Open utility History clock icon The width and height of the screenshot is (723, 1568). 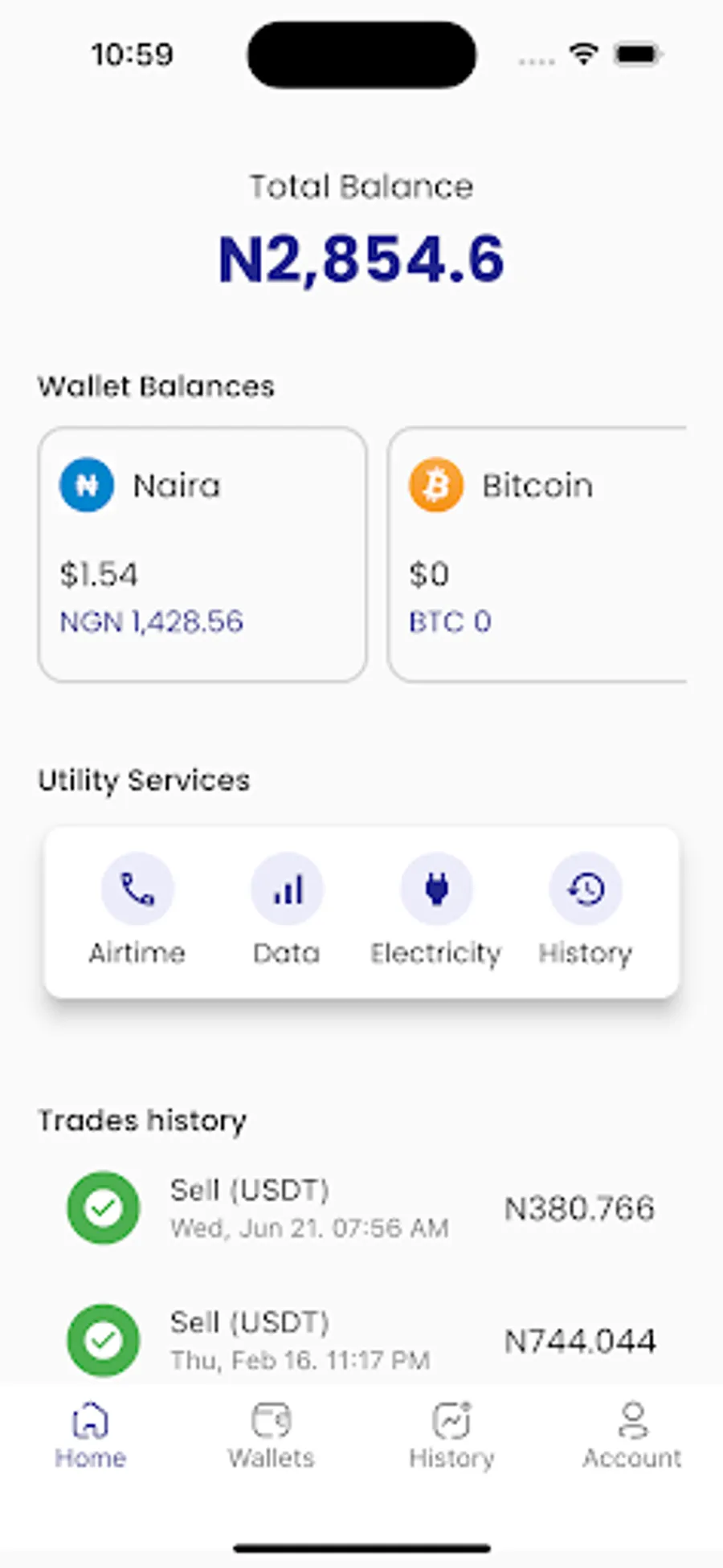[586, 890]
